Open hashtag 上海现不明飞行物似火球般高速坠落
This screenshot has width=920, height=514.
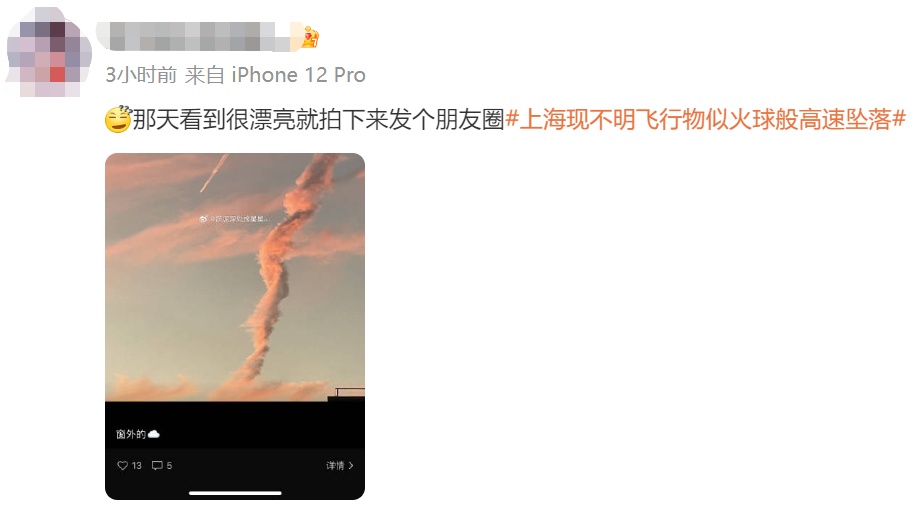pyautogui.click(x=706, y=119)
